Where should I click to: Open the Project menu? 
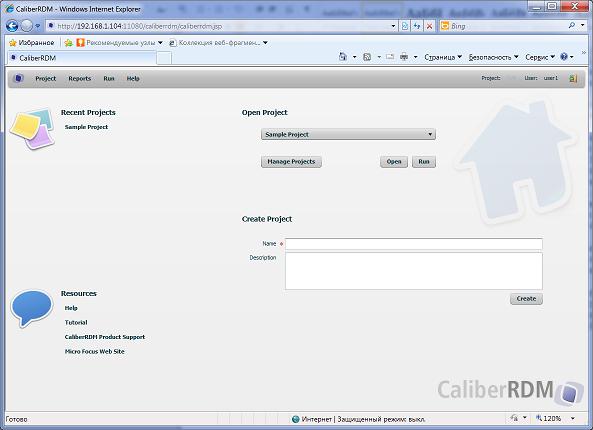(45, 78)
